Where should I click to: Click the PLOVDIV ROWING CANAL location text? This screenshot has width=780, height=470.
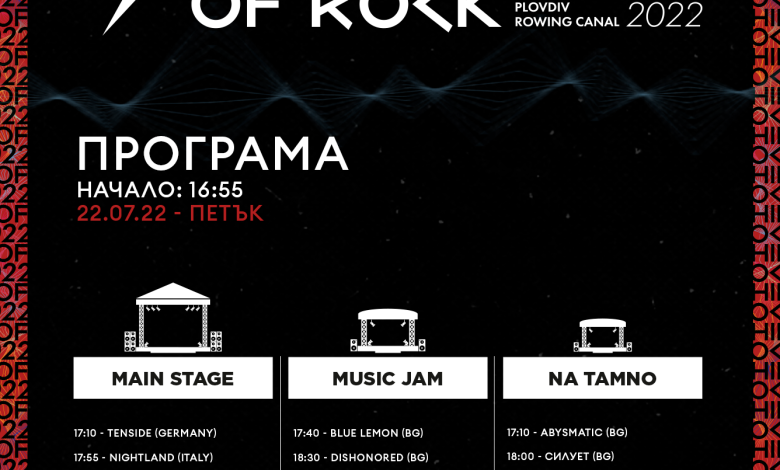click(567, 15)
